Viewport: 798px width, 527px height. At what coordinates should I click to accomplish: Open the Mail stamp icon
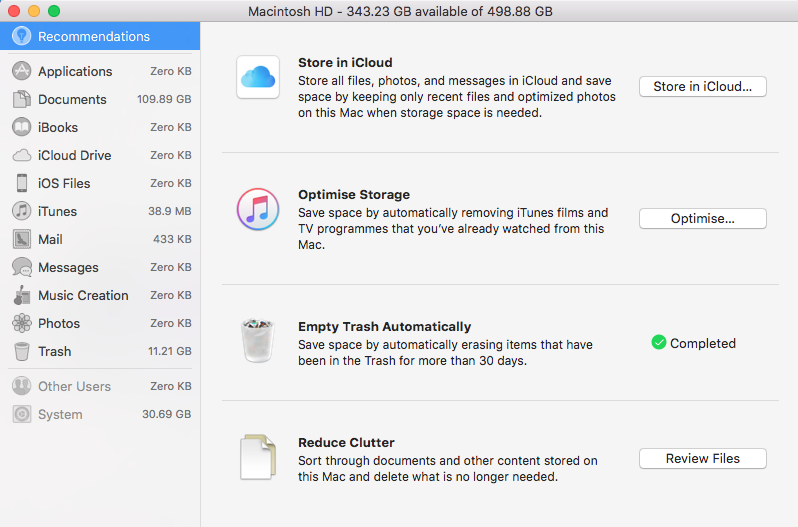click(21, 239)
